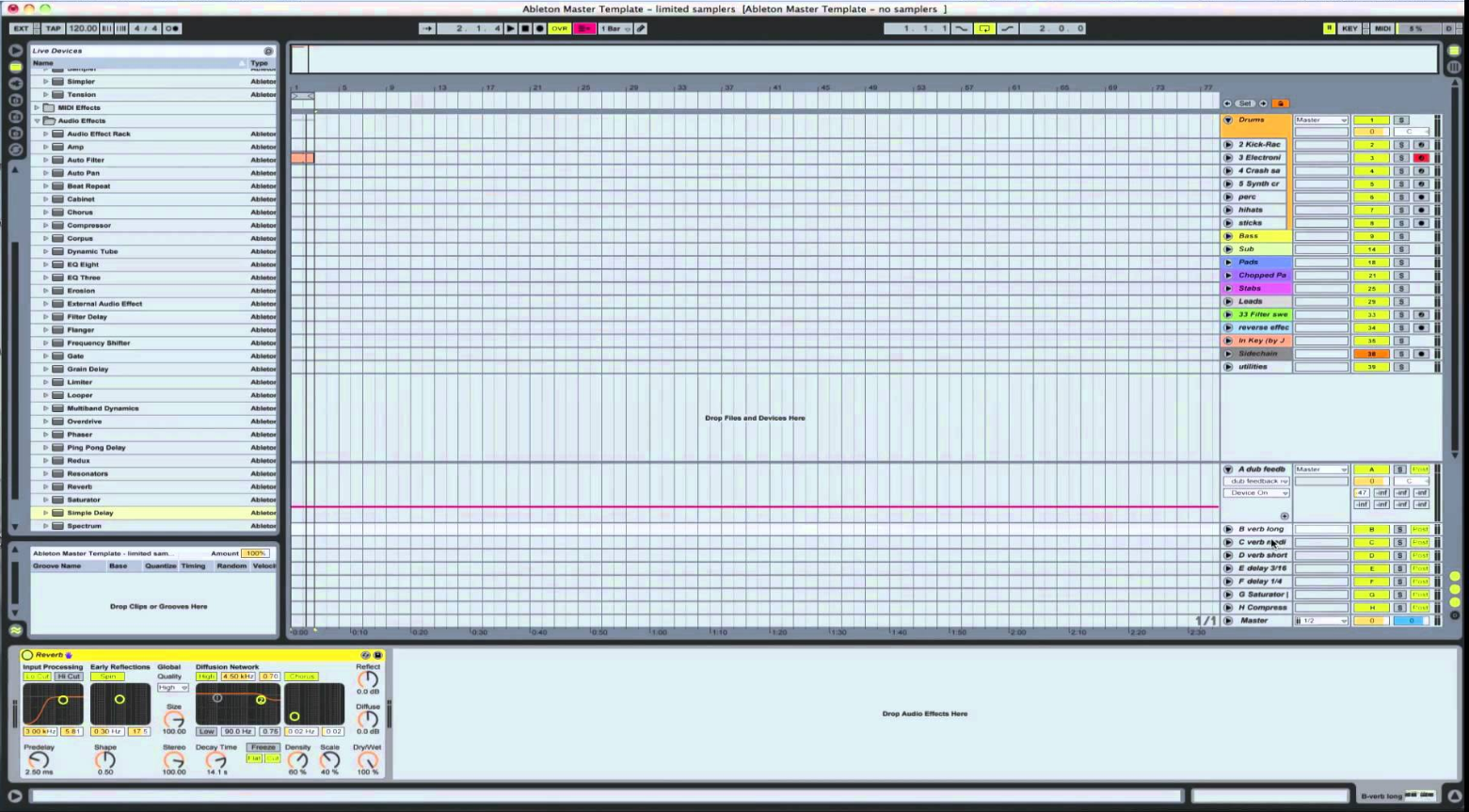Unfold the Pads track
Screen dimensions: 1469x812
click(x=1228, y=263)
